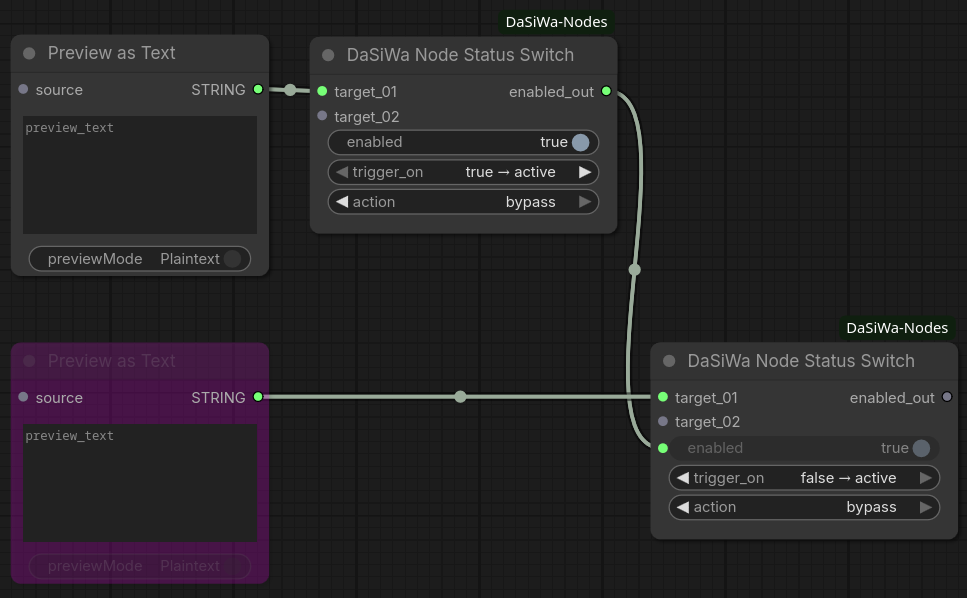Collapse the upper DaSiWa Node Status Switch
Viewport: 967px width, 598px height.
328,55
